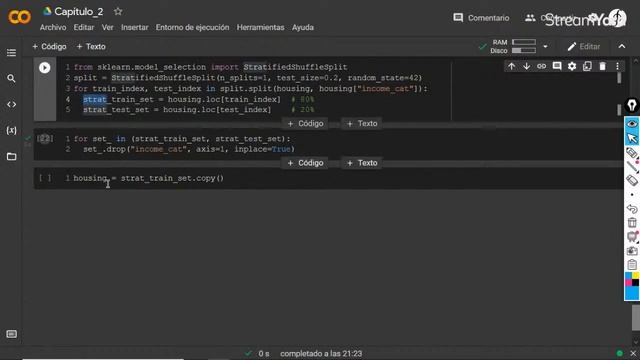Mirror the cell in a tab
This screenshot has width=640, height=360.
[587, 66]
